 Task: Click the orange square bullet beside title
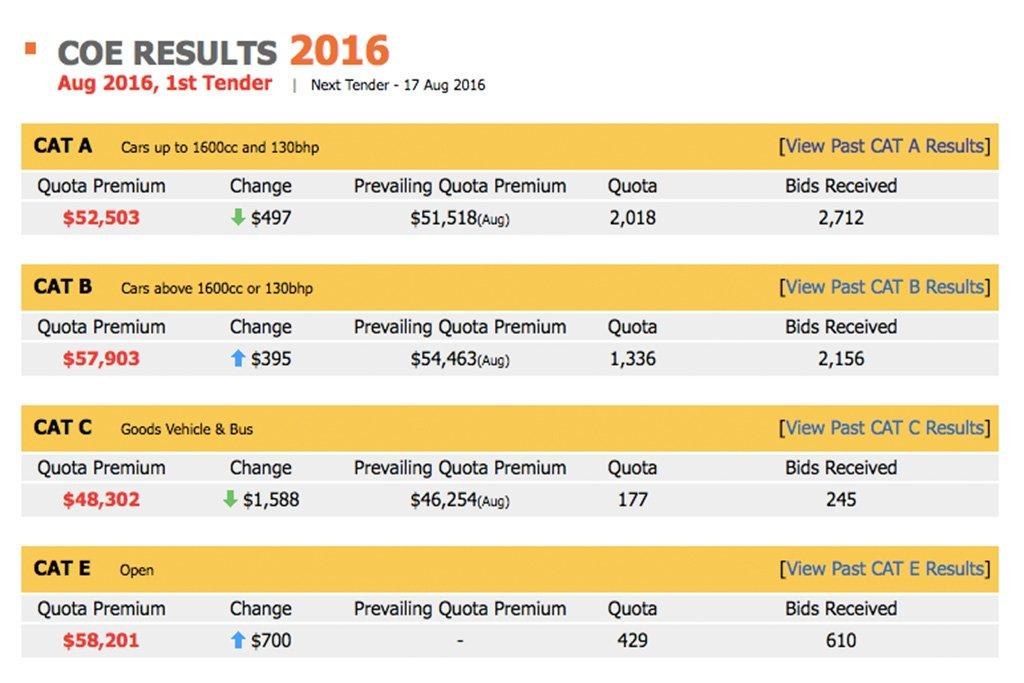pos(31,48)
